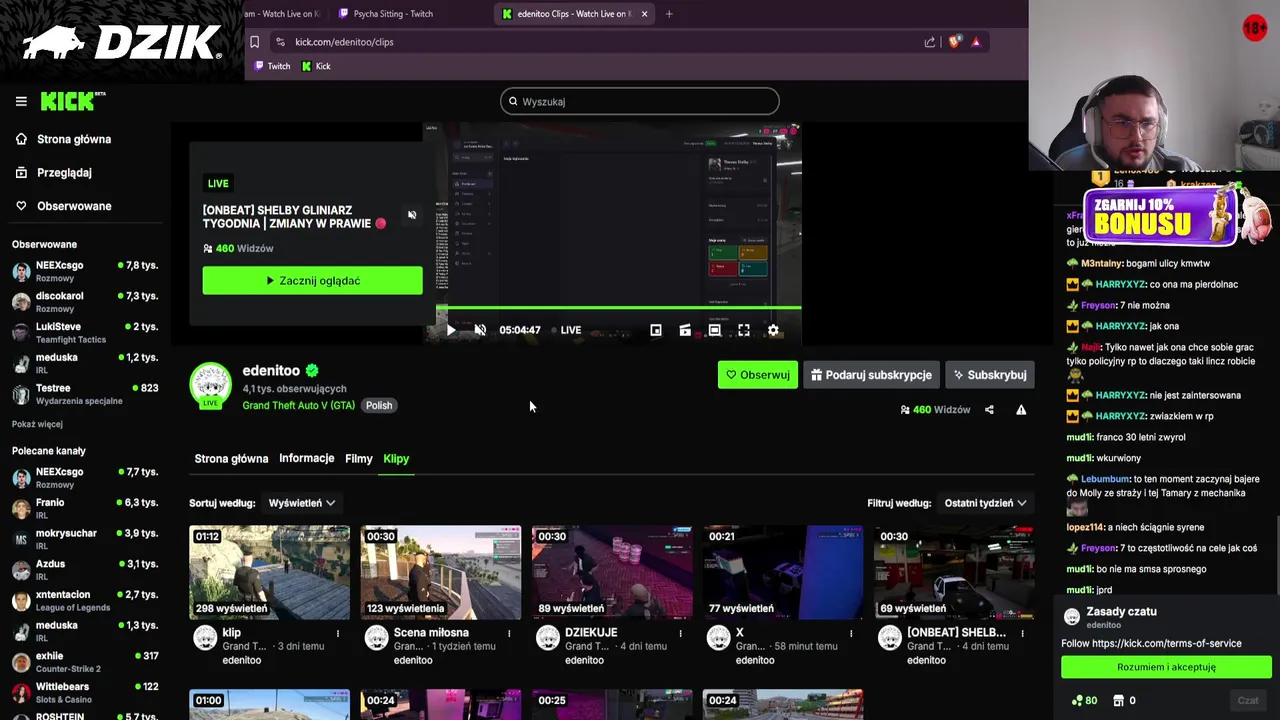Open LukiSteve channel in sidebar

(85, 333)
